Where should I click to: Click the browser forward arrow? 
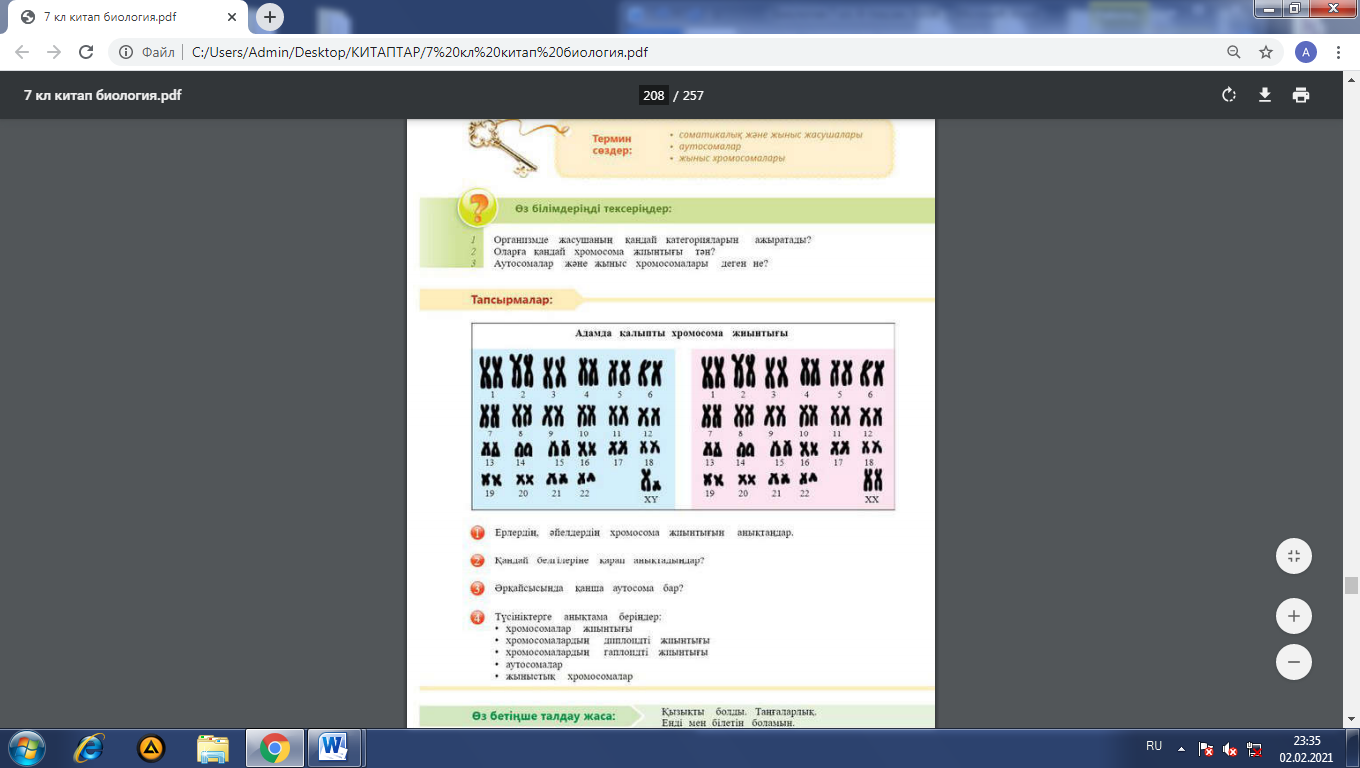pyautogui.click(x=54, y=52)
